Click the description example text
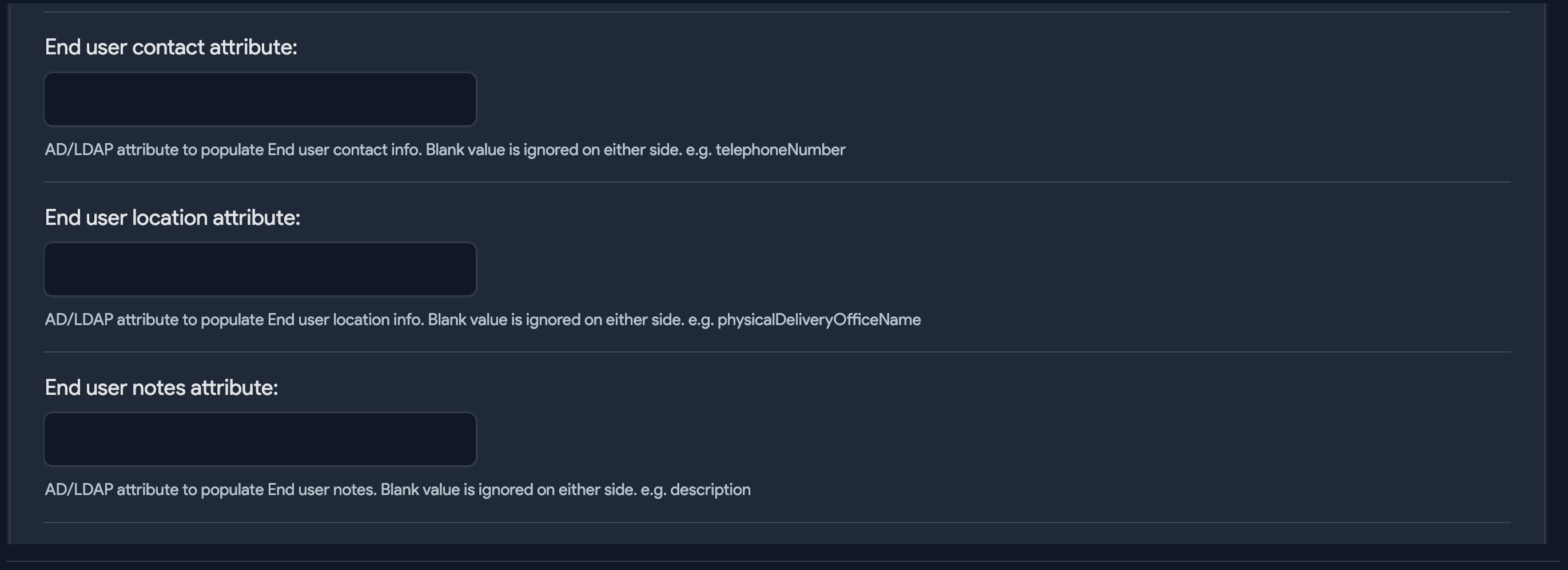1568x570 pixels. pyautogui.click(x=710, y=488)
